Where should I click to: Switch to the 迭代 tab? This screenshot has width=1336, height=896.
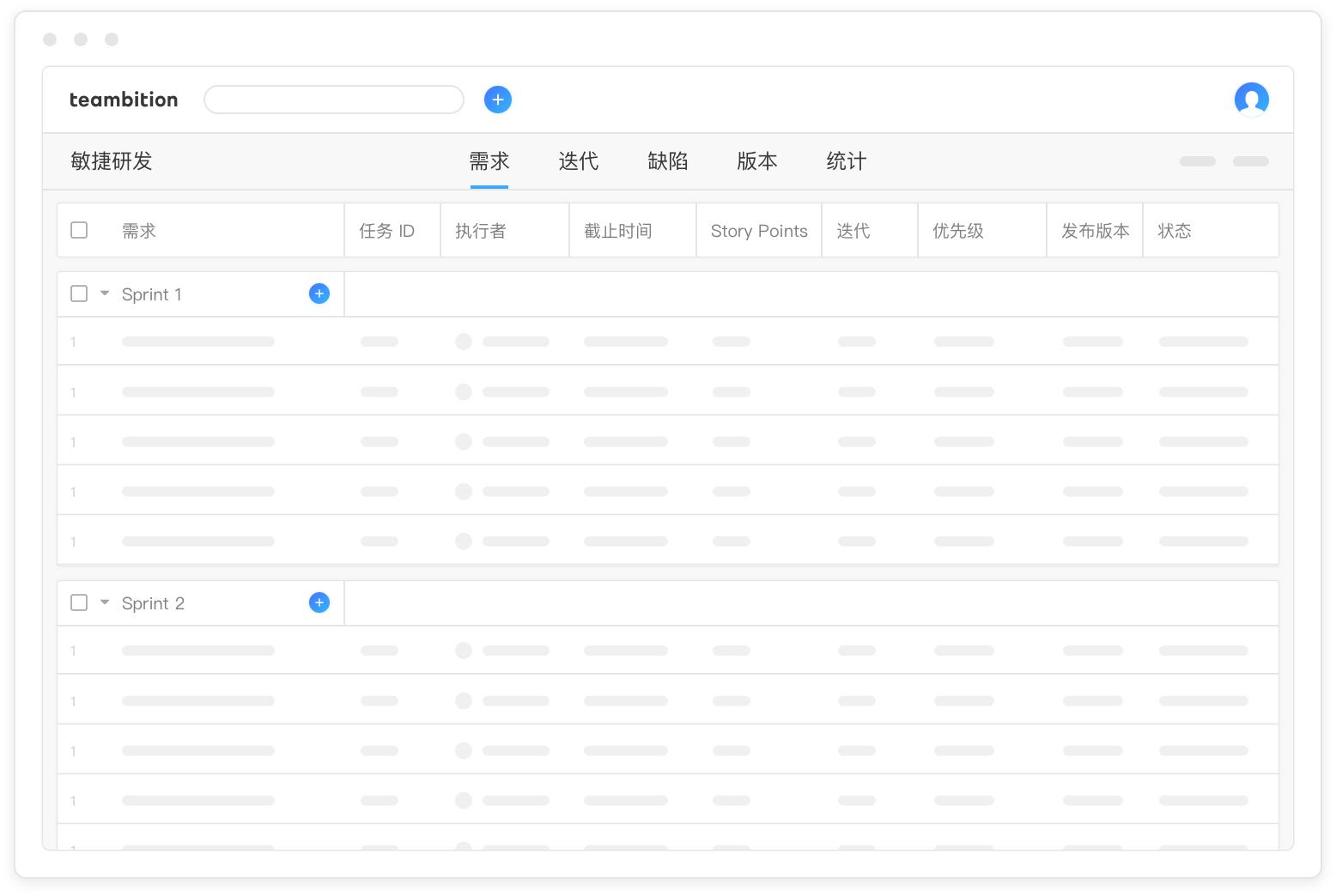578,161
